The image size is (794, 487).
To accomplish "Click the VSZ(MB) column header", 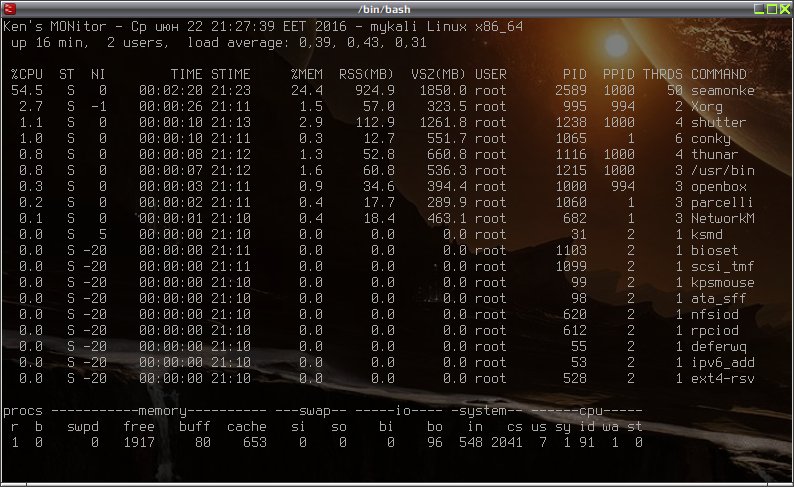I will tap(438, 74).
